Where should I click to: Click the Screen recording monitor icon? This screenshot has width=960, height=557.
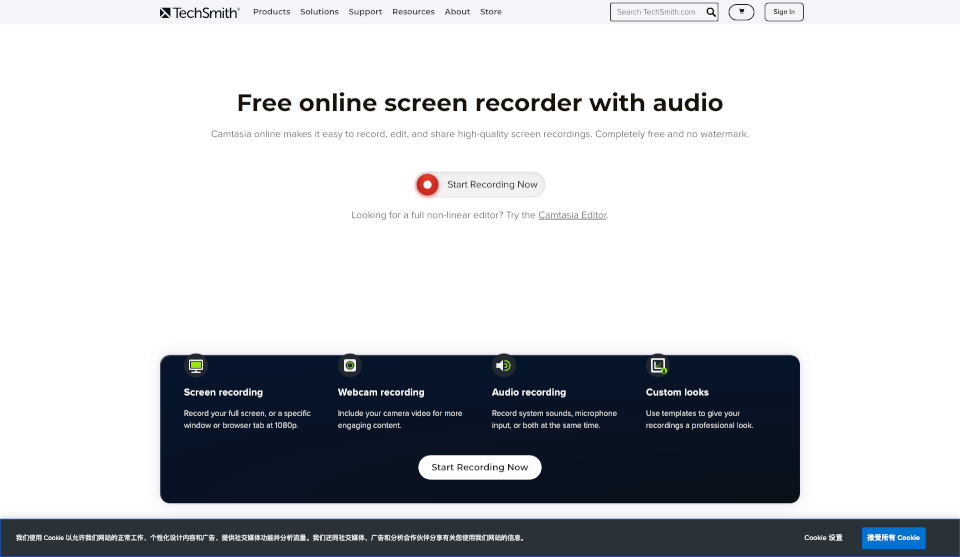[196, 365]
